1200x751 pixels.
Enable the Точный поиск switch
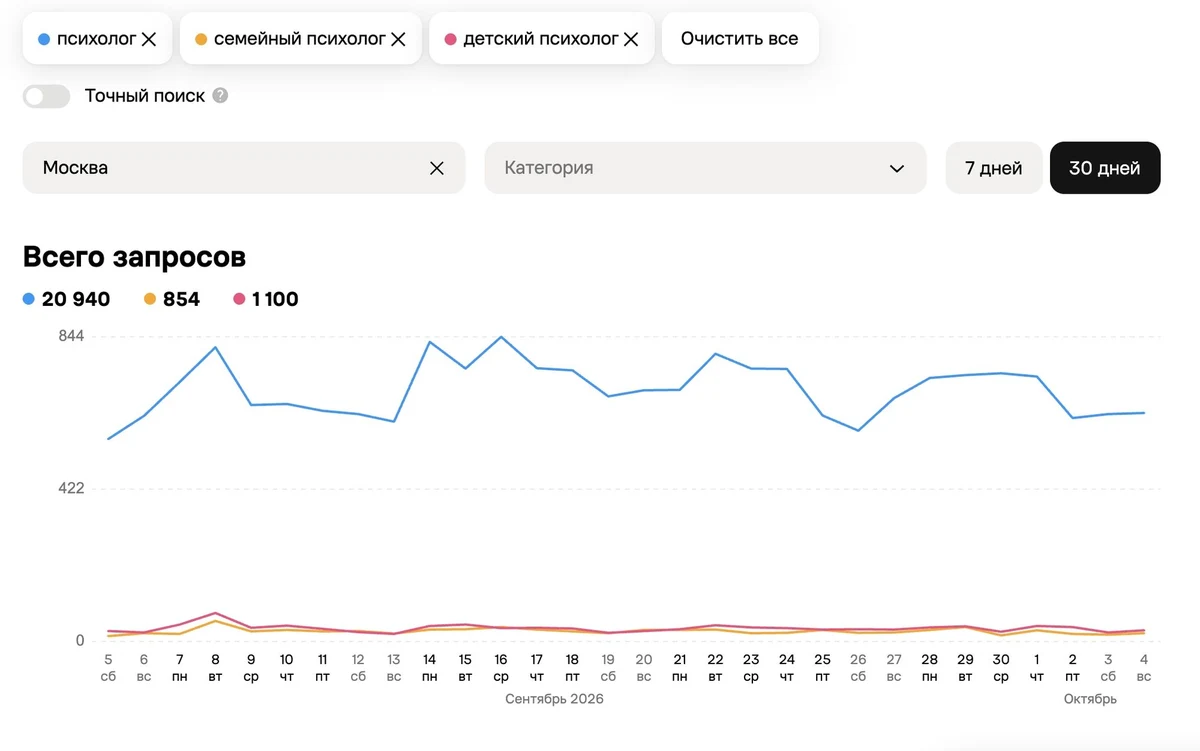pyautogui.click(x=47, y=96)
